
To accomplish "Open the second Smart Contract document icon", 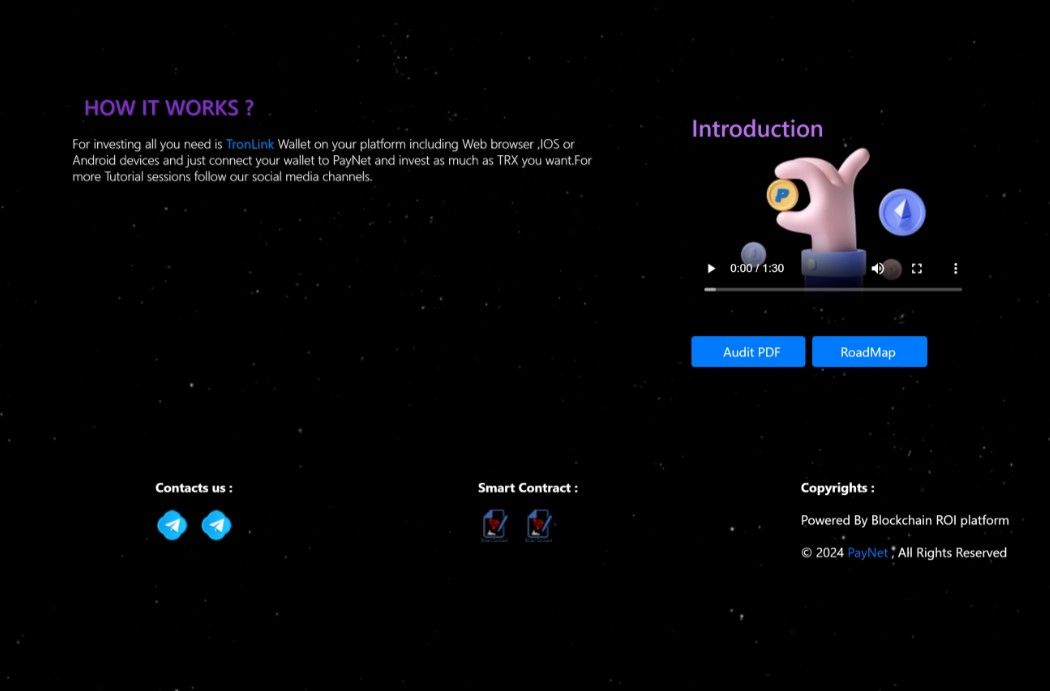I will coord(539,525).
